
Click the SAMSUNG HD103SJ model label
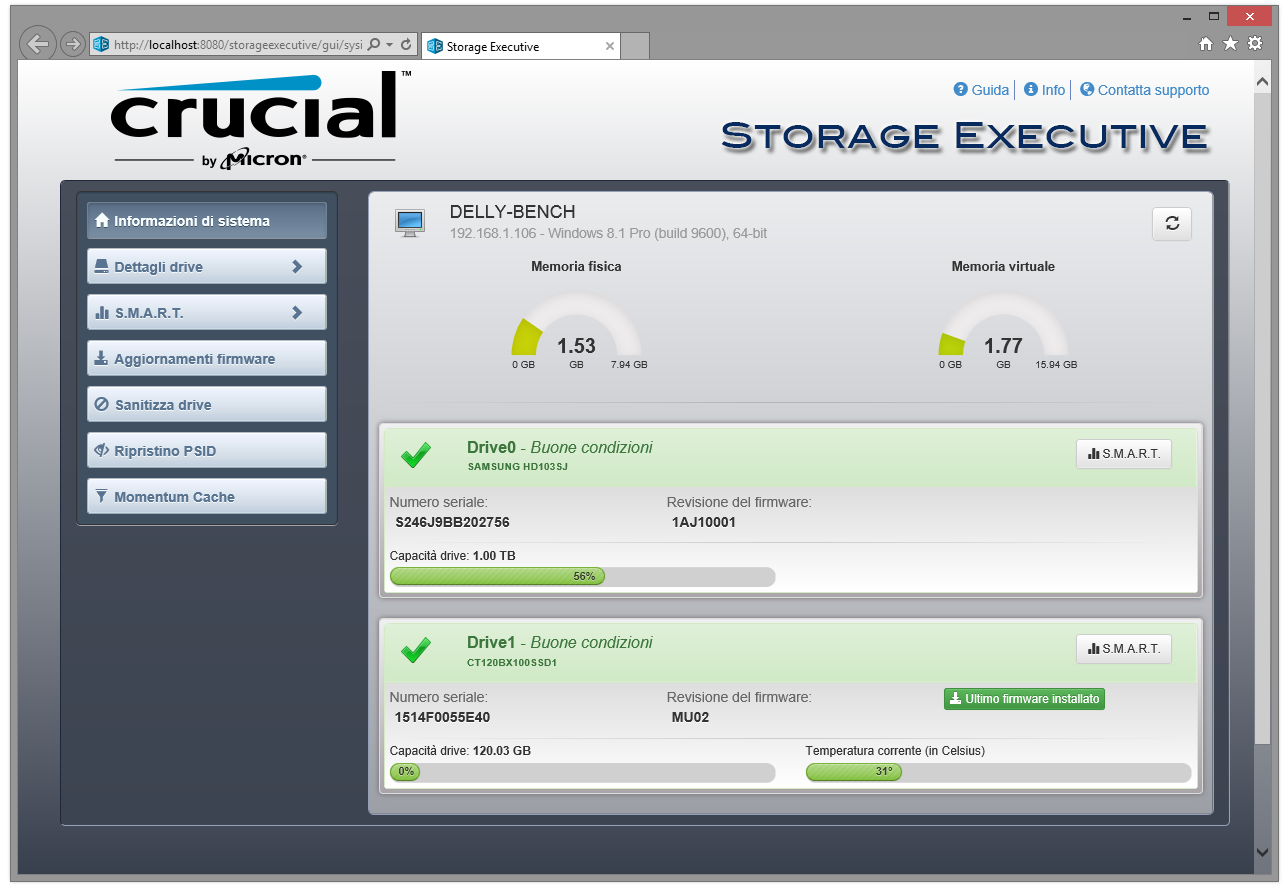[518, 467]
